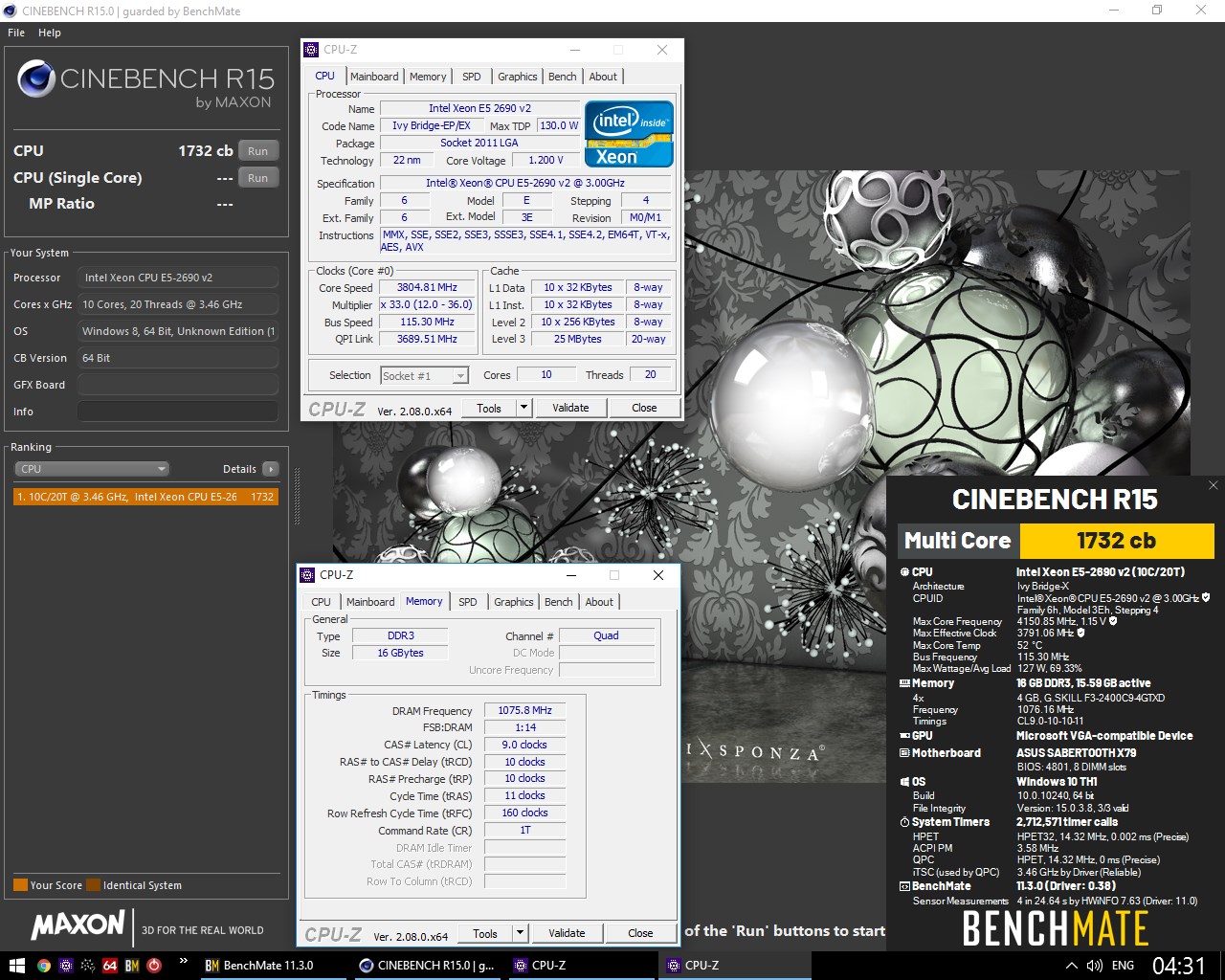Click the shield icon beside 4150.85 MHz, 1.15 V
The height and width of the screenshot is (980, 1225).
click(x=1113, y=621)
